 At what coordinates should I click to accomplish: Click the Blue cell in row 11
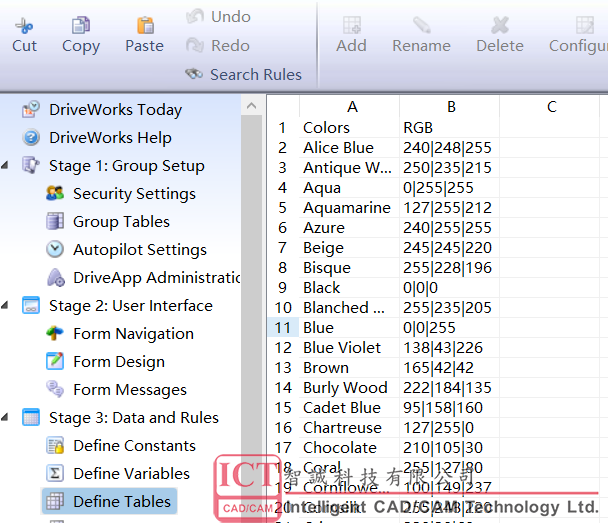(x=349, y=328)
